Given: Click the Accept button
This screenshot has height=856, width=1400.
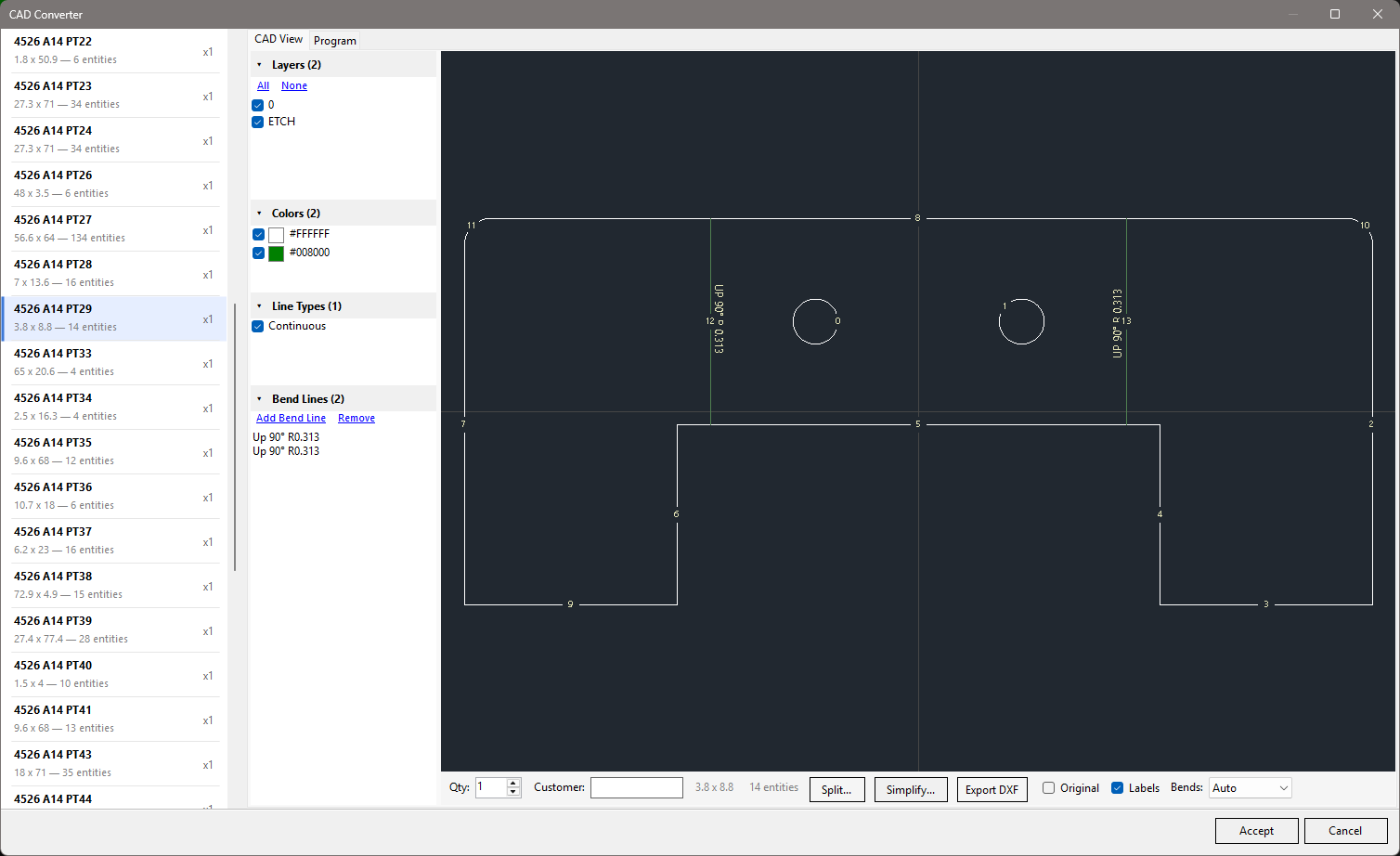Looking at the screenshot, I should (x=1256, y=831).
